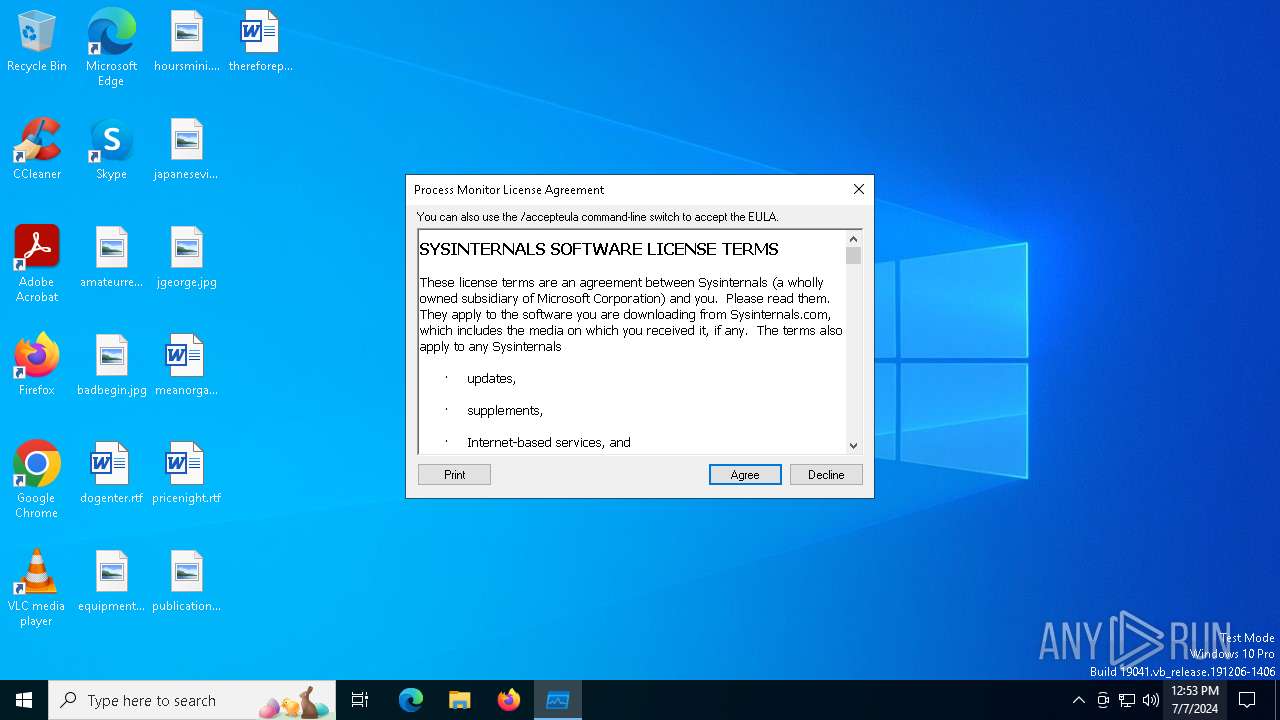The height and width of the screenshot is (720, 1280).
Task: Open the volume control tray icon
Action: click(x=1151, y=700)
